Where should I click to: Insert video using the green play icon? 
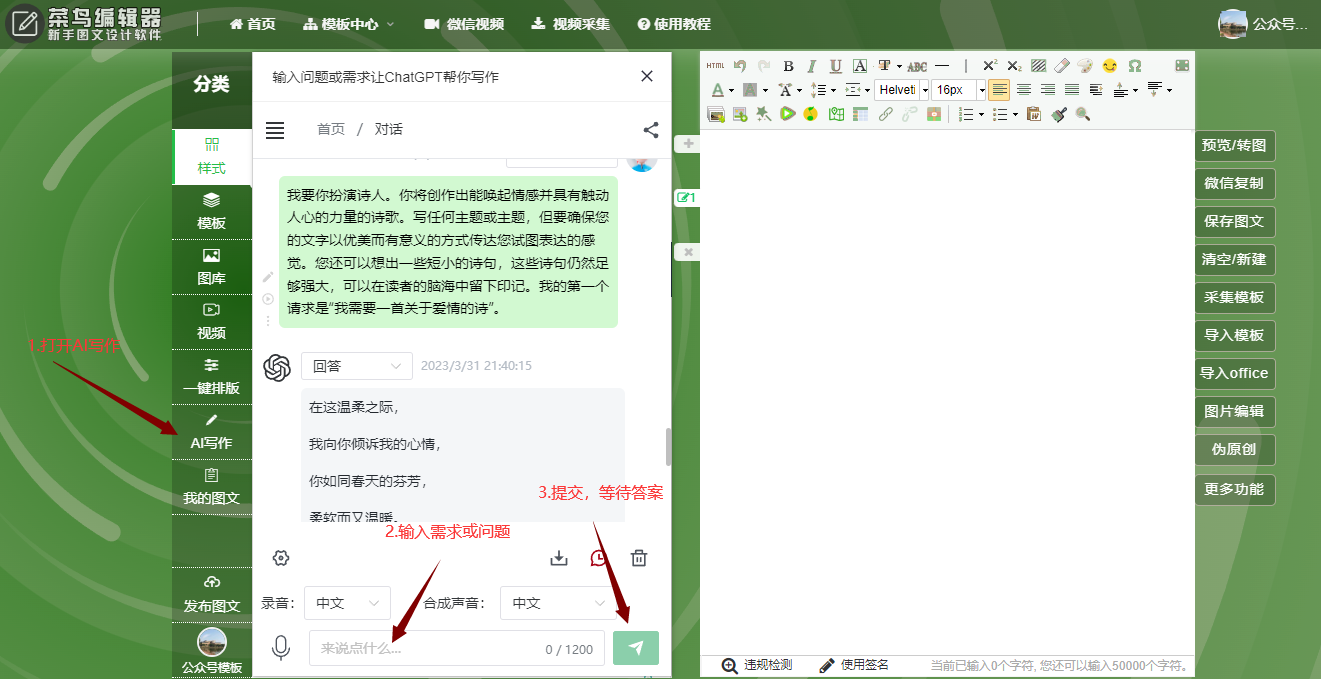tap(788, 114)
